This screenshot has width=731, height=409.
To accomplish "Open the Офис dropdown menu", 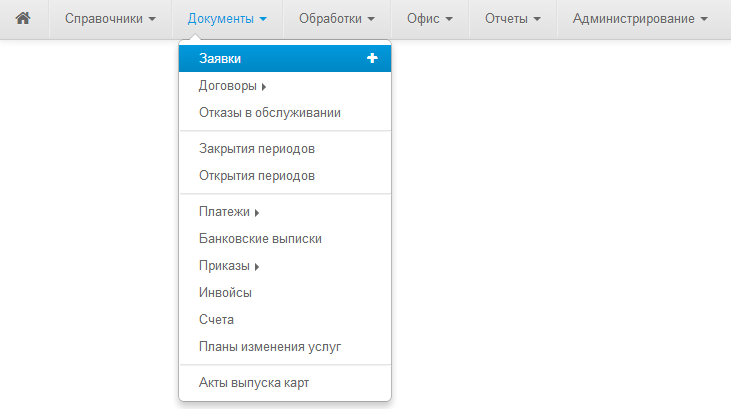I will click(430, 19).
